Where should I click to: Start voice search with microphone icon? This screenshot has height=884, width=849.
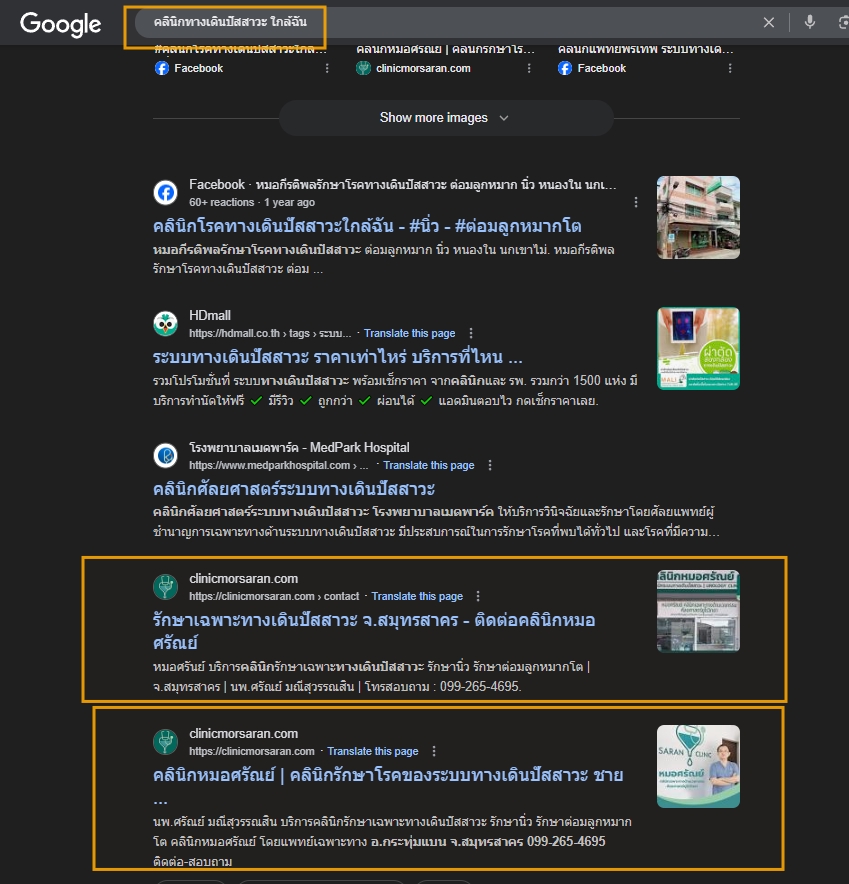click(x=810, y=23)
